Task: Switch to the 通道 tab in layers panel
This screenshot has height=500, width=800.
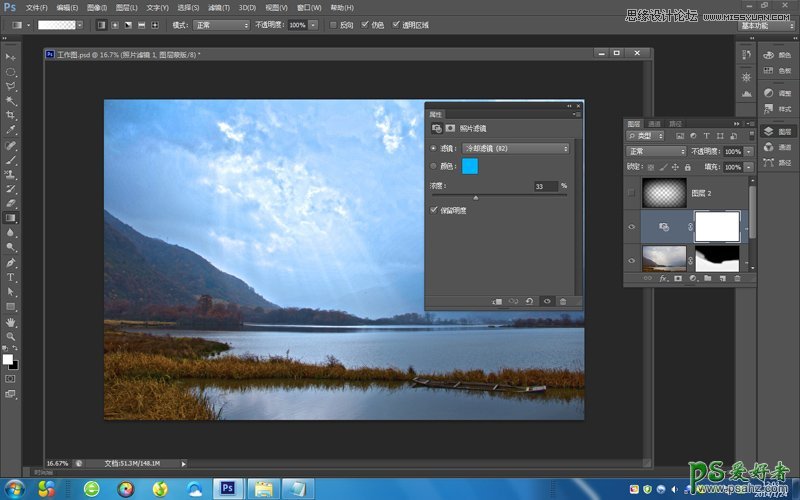Action: pos(654,123)
